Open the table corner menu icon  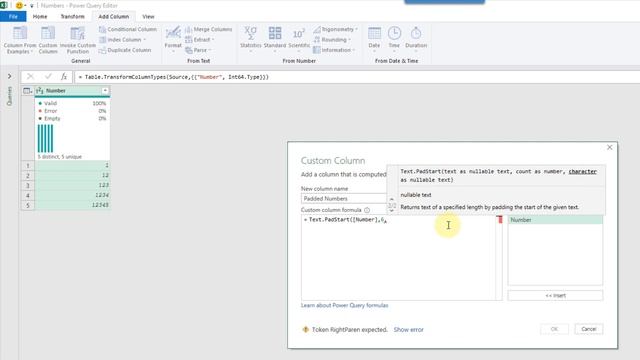click(x=27, y=91)
